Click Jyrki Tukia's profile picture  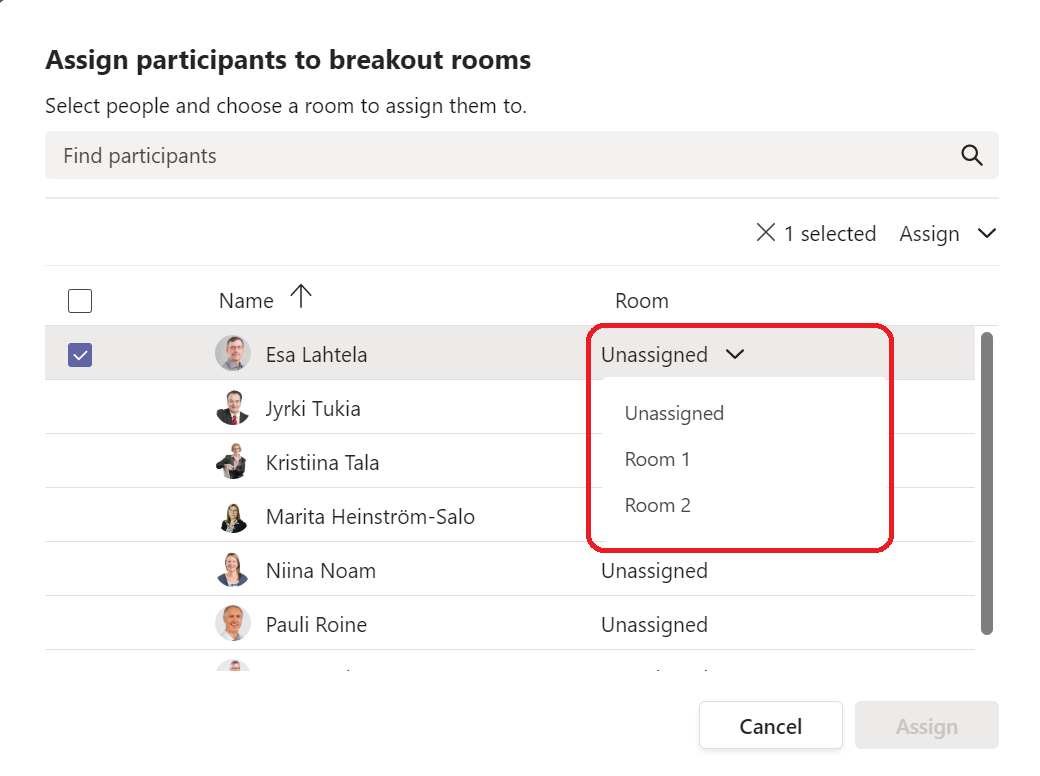point(233,408)
